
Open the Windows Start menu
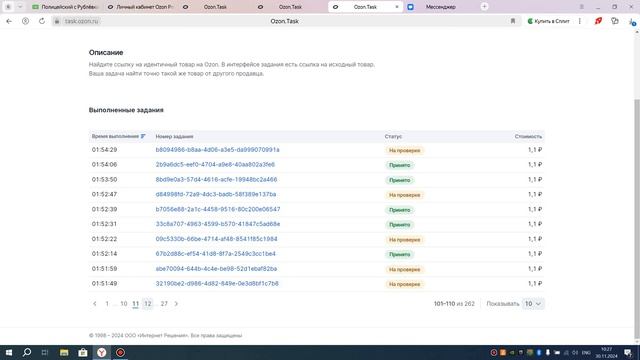pos(9,352)
